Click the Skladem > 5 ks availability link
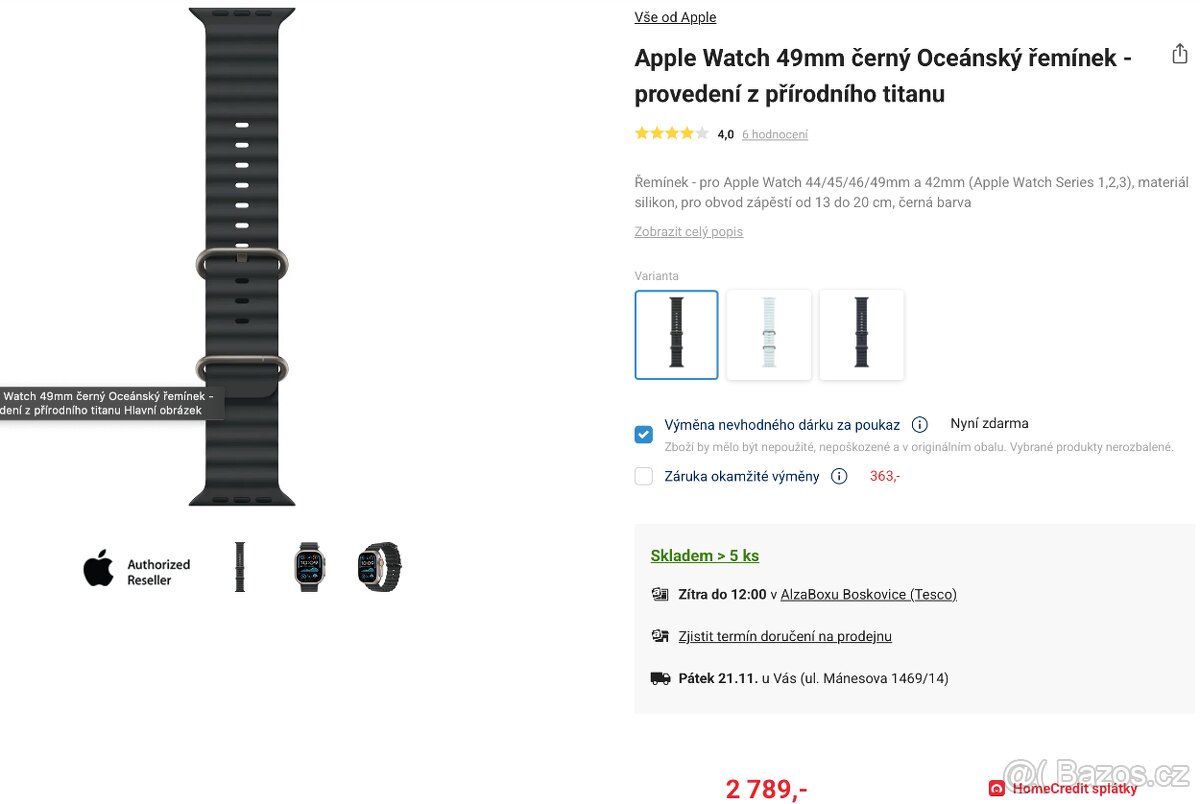Screen dimensions: 1200x804 [x=705, y=555]
